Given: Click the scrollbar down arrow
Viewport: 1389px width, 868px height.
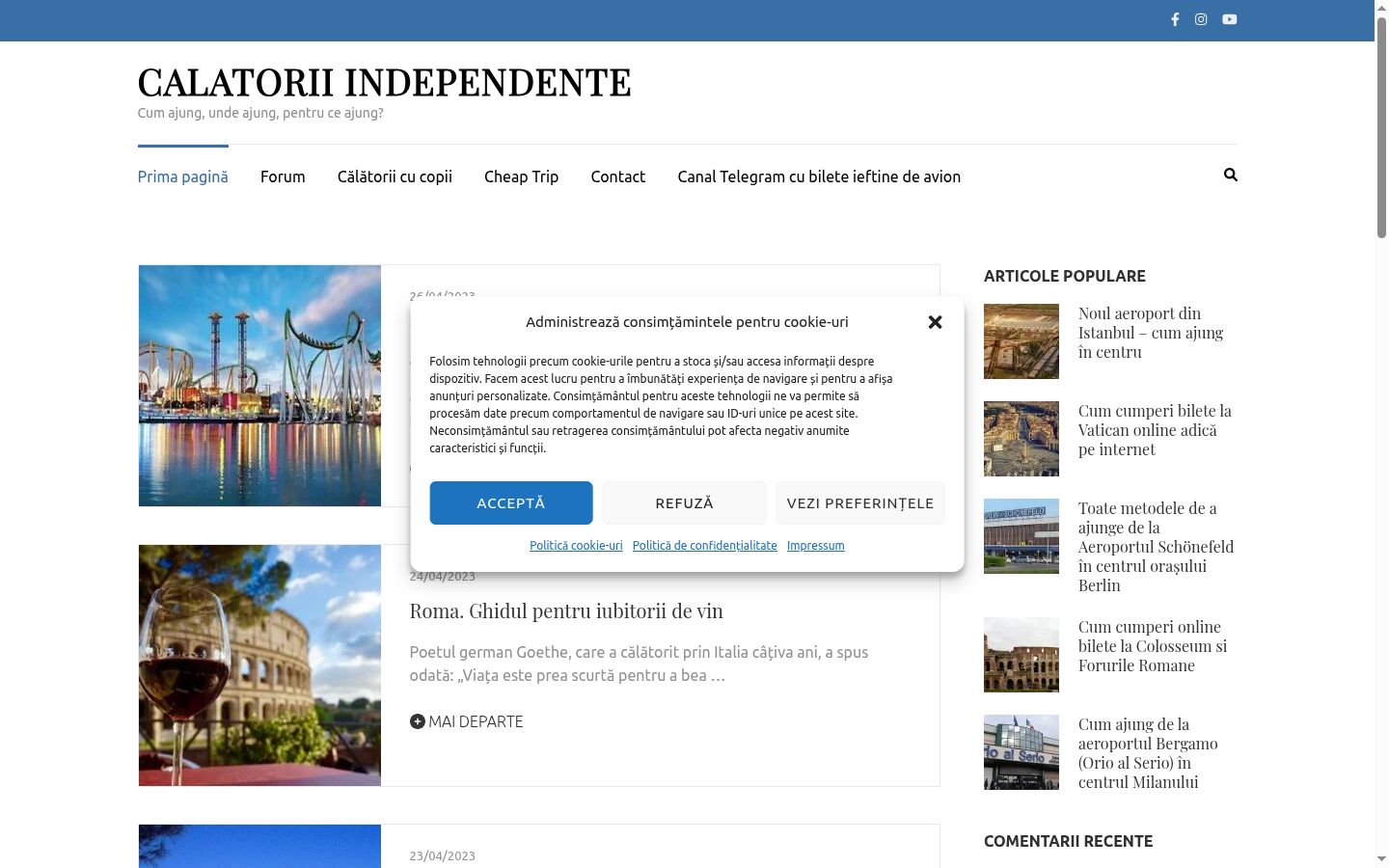Looking at the screenshot, I should [1381, 859].
